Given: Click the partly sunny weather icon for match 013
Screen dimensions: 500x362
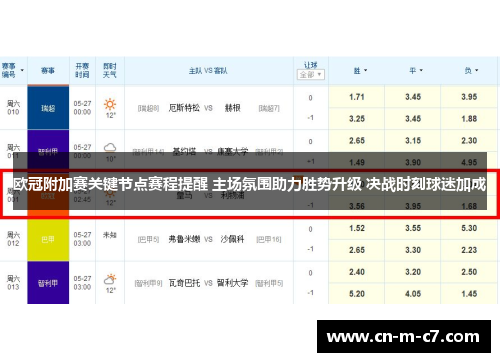Looking at the screenshot, I should [110, 279].
